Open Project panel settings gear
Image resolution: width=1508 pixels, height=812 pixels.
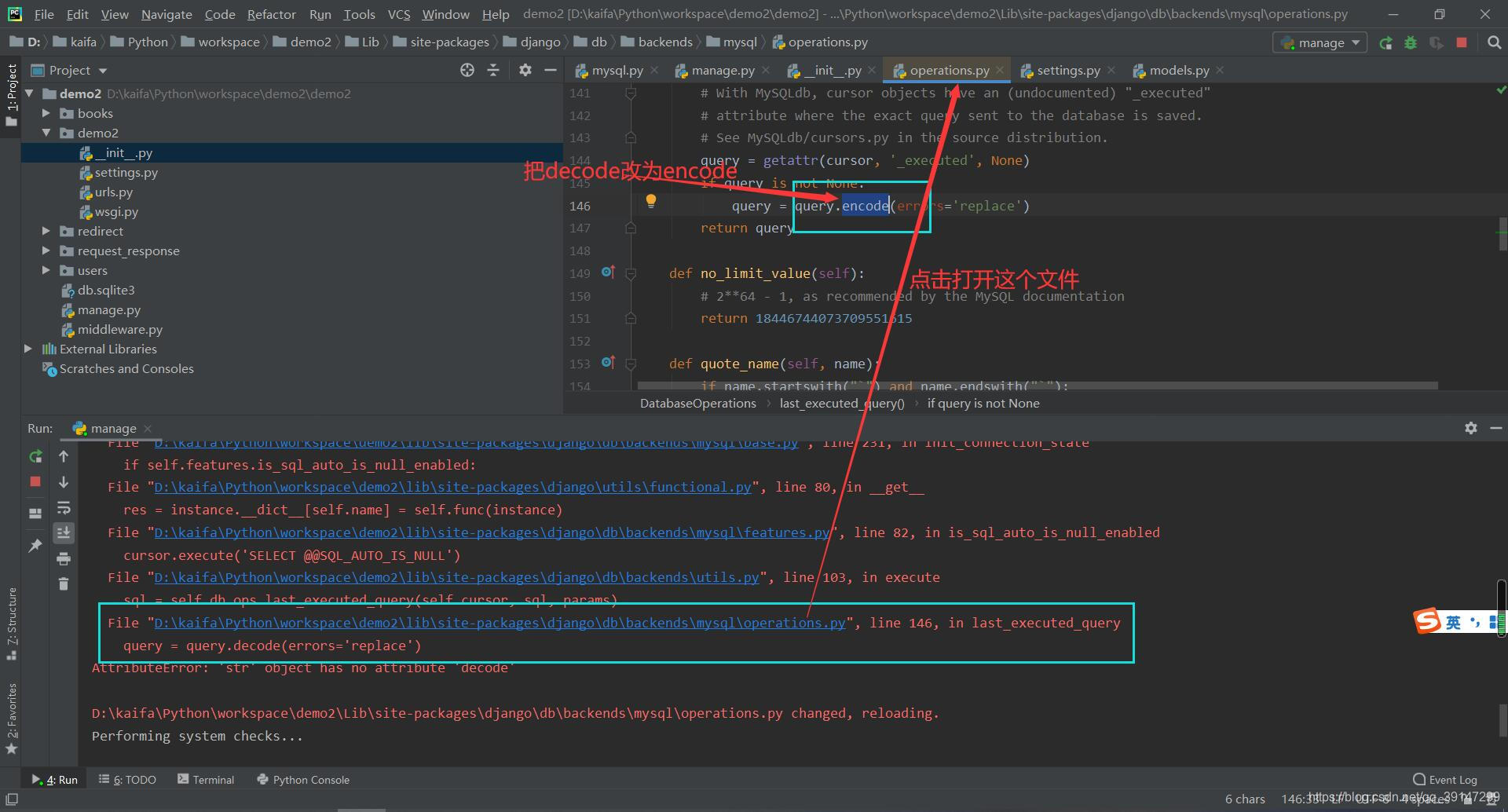pos(525,70)
